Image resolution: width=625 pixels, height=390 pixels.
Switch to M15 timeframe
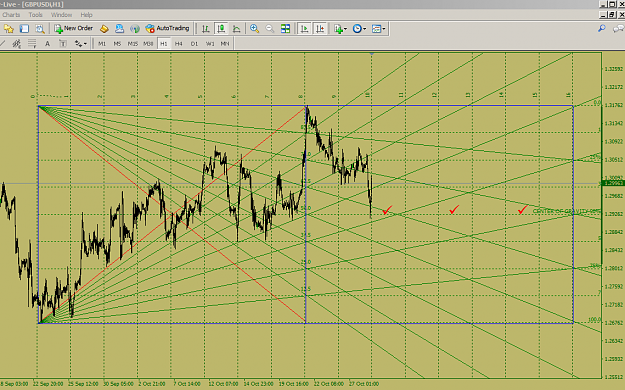133,43
